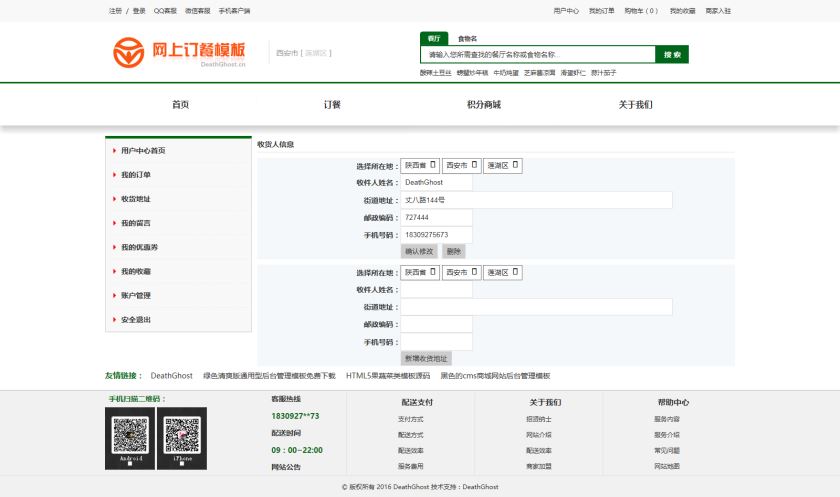840x497 pixels.
Task: Open the 莲湖区 district dropdown in first address
Action: (502, 165)
